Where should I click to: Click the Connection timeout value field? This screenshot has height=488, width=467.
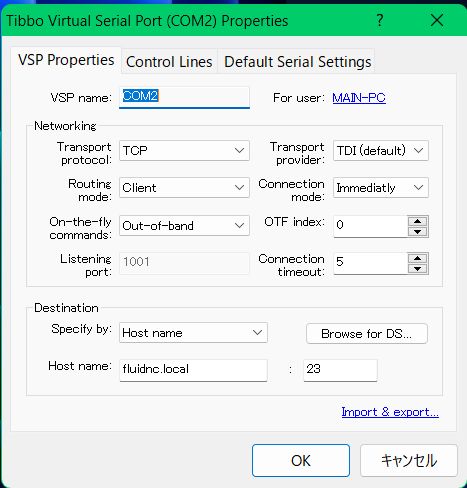[x=371, y=263]
